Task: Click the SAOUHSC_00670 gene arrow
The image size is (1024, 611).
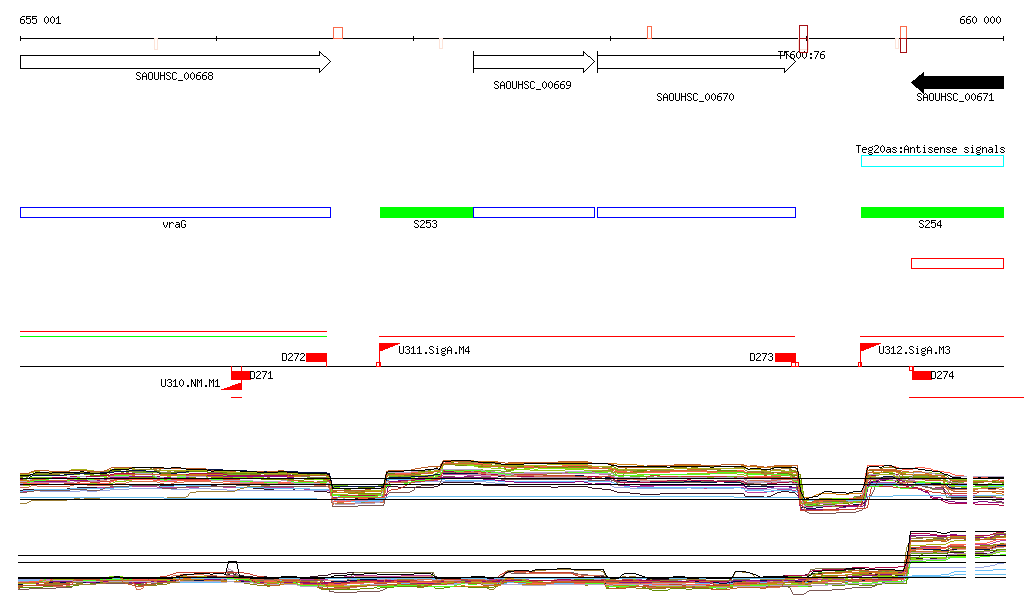Action: pyautogui.click(x=696, y=62)
